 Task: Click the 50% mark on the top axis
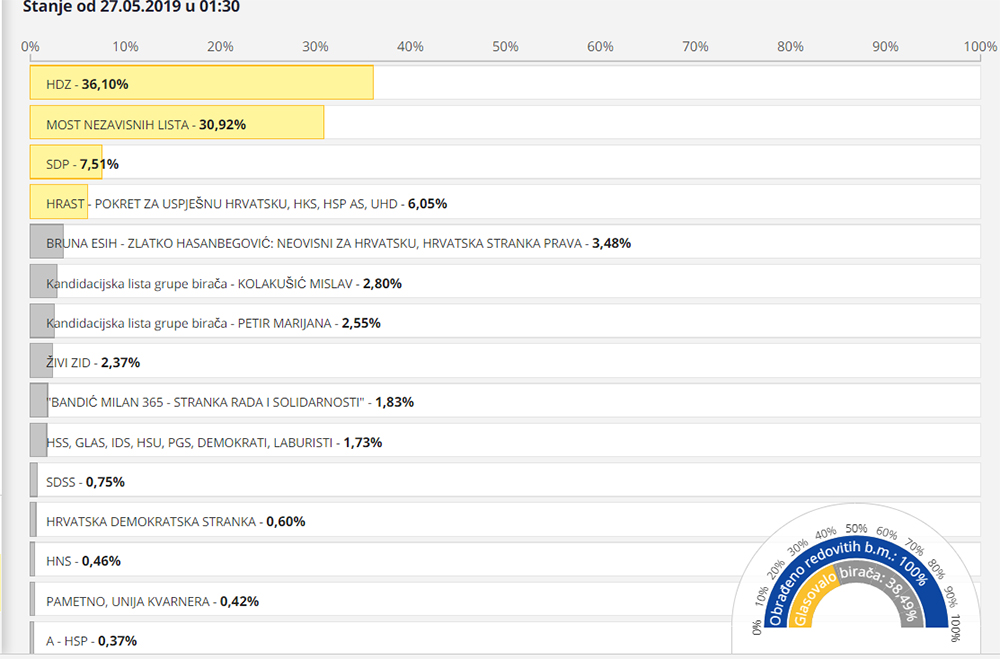click(x=505, y=46)
